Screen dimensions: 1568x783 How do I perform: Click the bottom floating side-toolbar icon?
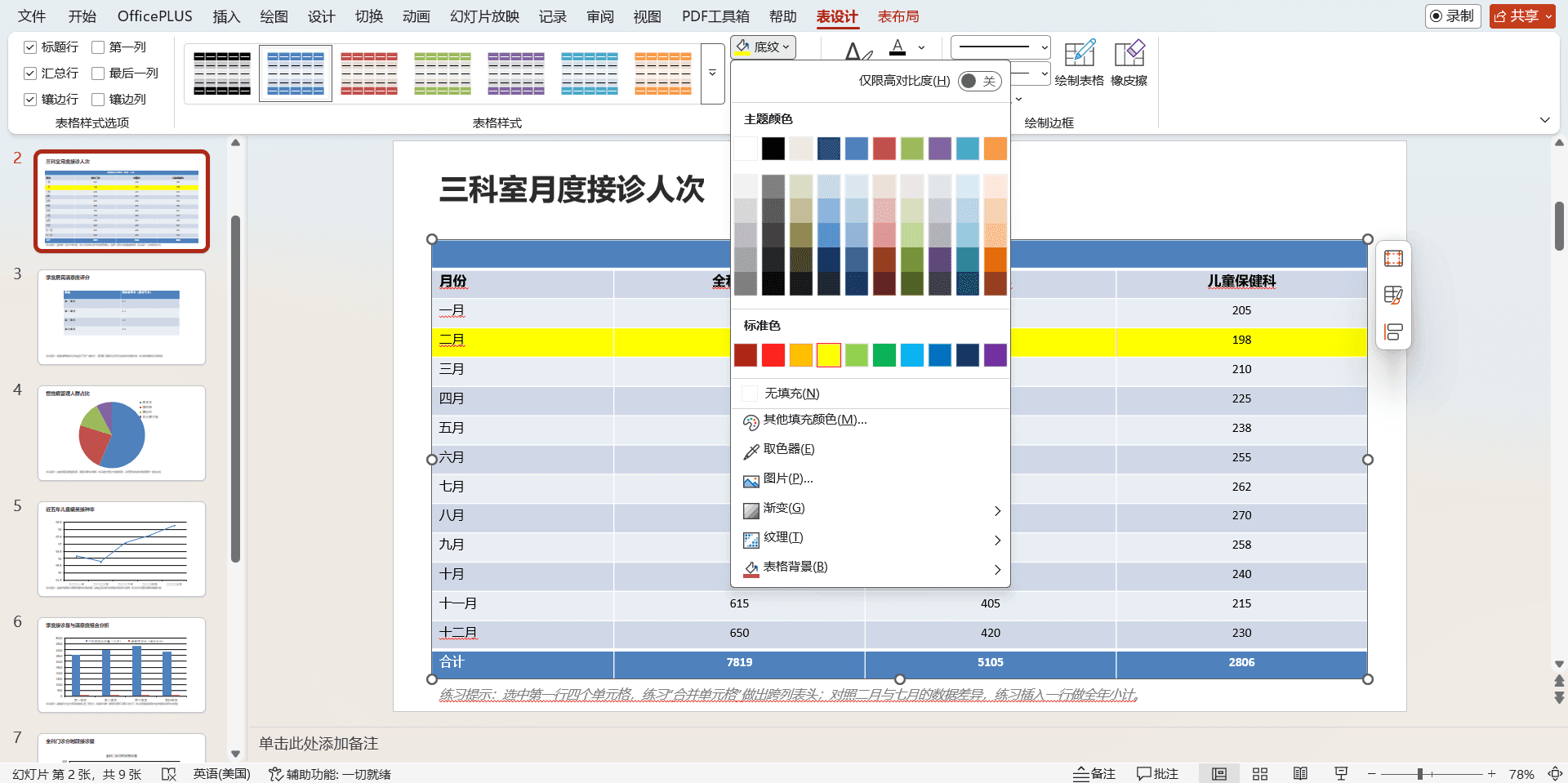click(1393, 332)
